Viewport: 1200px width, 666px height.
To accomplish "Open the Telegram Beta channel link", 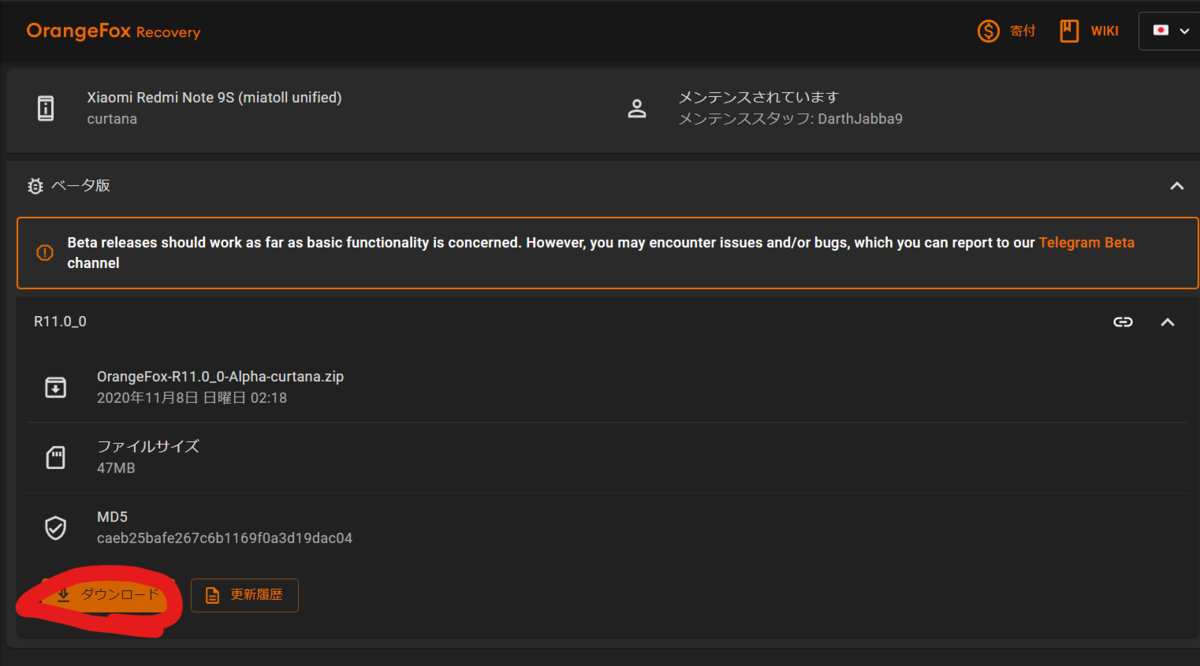I will (x=1087, y=242).
